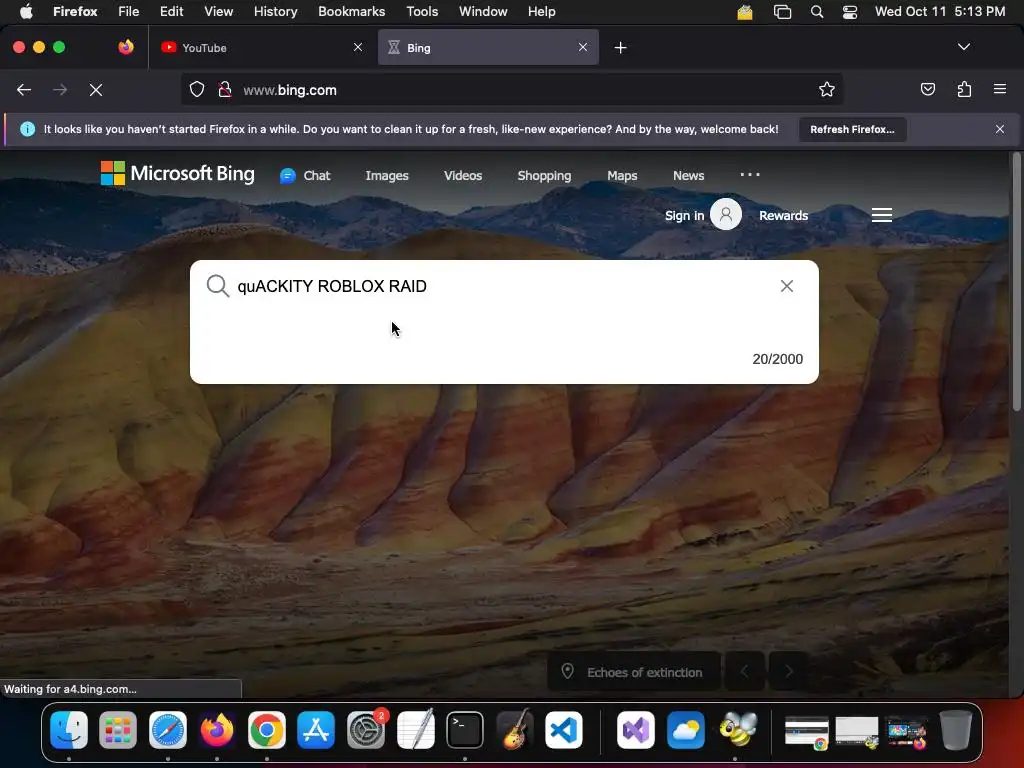Open the Window menu

point(483,11)
